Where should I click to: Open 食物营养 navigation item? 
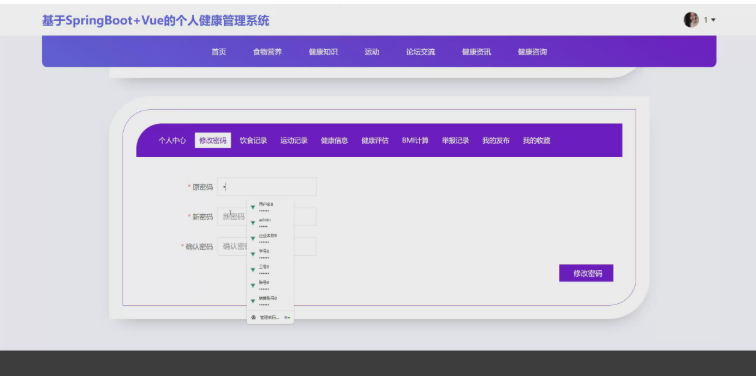pyautogui.click(x=267, y=52)
